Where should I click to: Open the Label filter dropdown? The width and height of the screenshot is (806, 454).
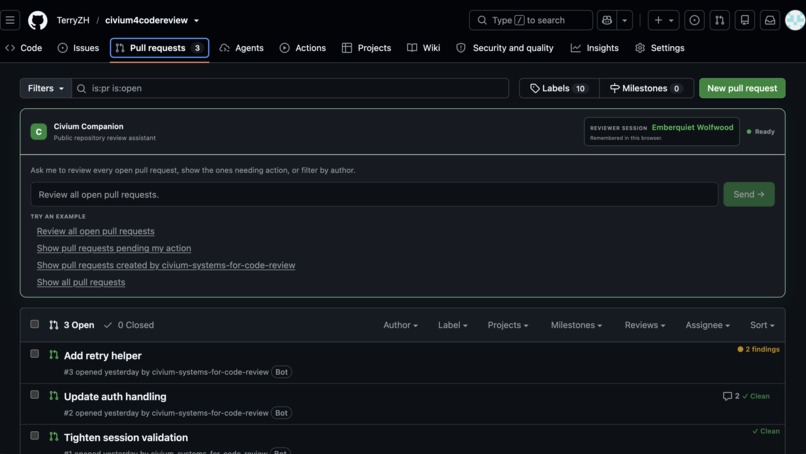tap(452, 325)
